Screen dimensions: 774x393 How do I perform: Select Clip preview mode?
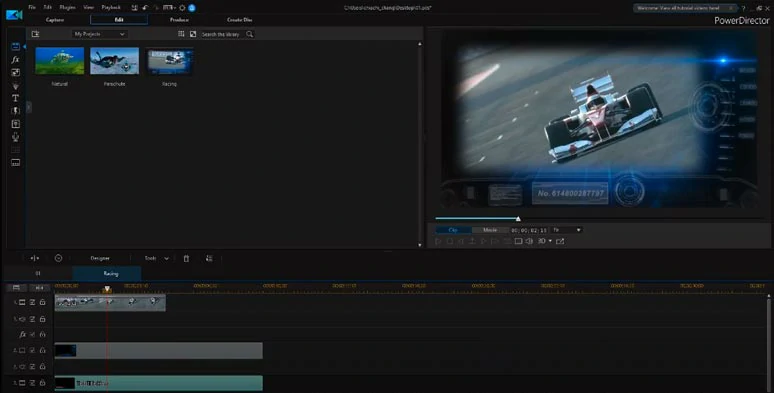[453, 230]
